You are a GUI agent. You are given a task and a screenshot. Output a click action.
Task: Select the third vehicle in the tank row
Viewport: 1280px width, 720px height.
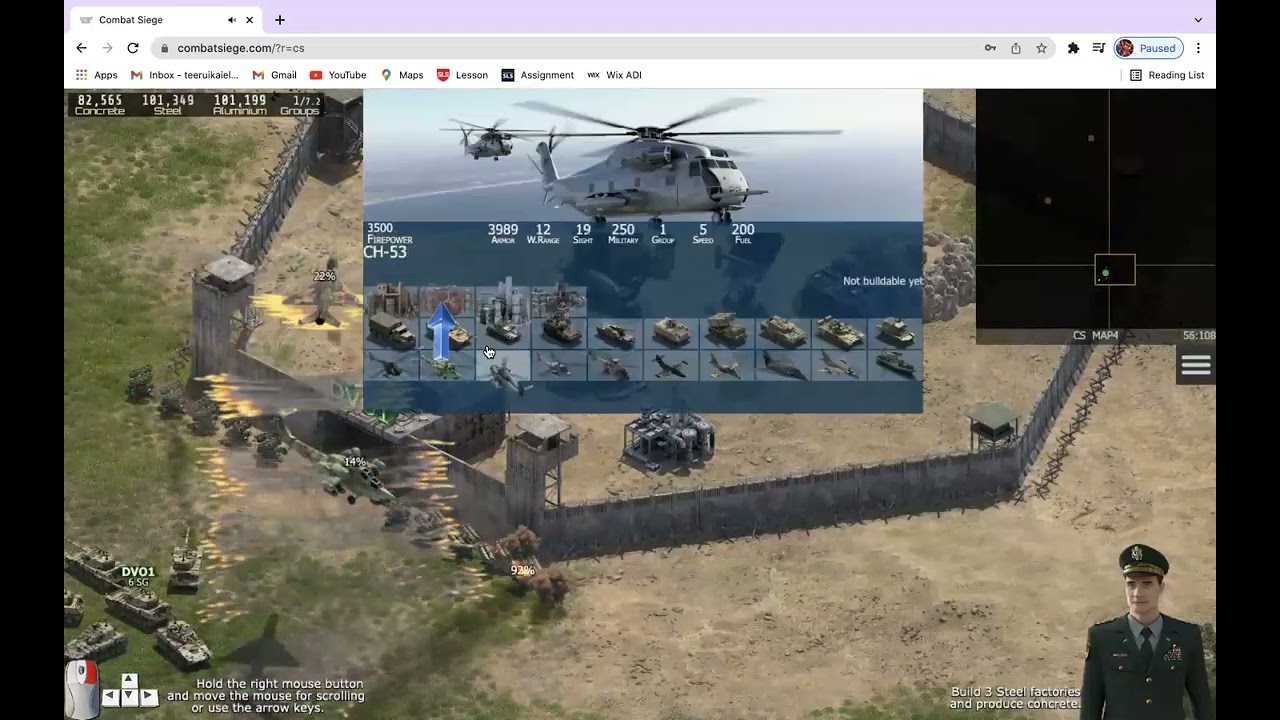click(503, 332)
